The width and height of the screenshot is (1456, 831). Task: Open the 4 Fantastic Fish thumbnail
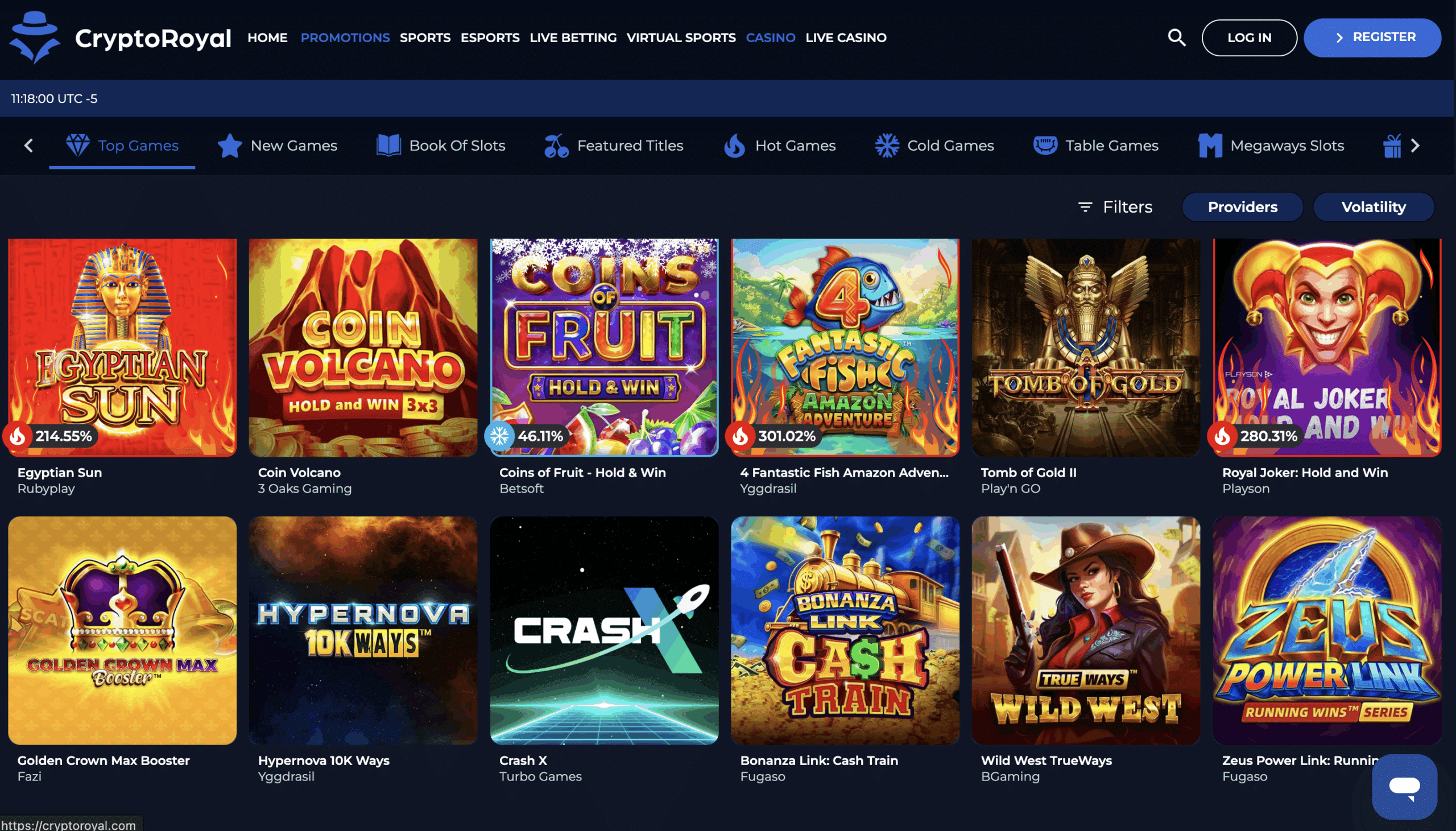(x=845, y=347)
